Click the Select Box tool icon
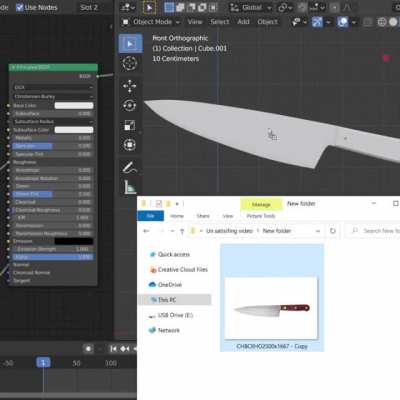 pos(130,43)
